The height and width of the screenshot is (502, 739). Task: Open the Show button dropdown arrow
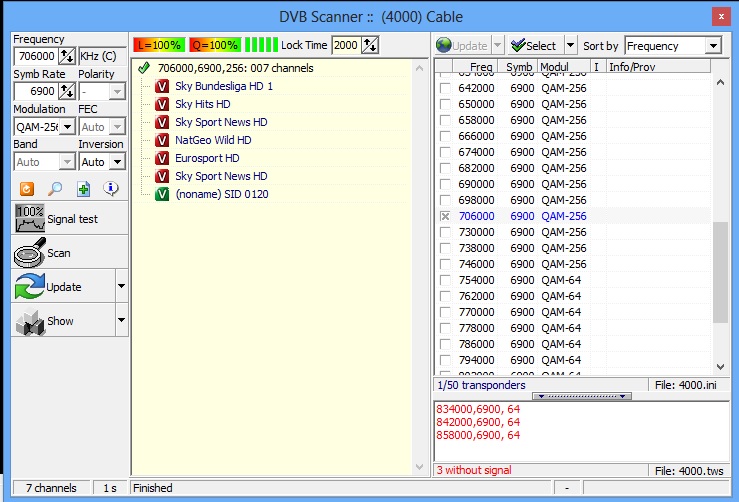[122, 320]
